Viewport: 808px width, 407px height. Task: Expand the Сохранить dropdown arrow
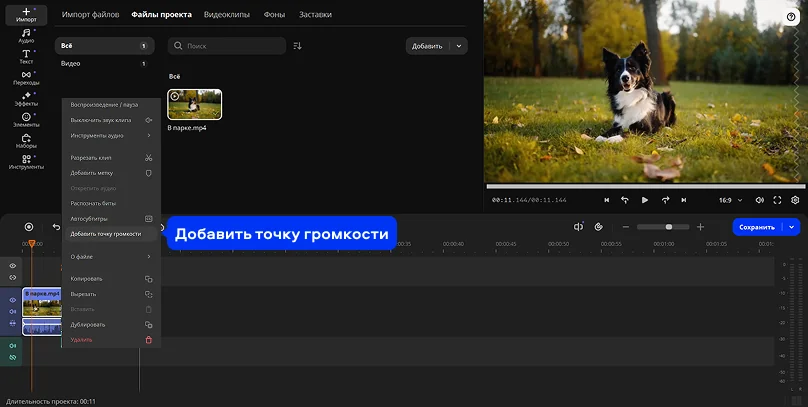coord(792,227)
